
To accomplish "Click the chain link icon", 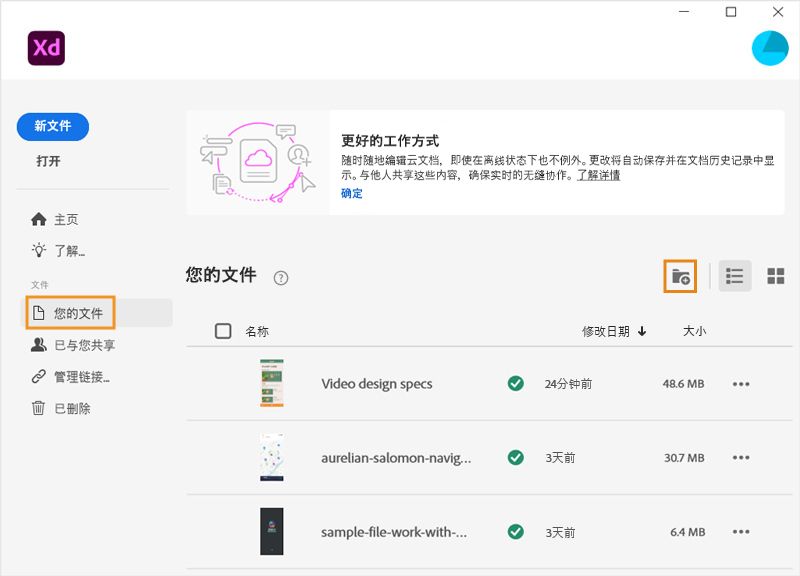I will 38,377.
